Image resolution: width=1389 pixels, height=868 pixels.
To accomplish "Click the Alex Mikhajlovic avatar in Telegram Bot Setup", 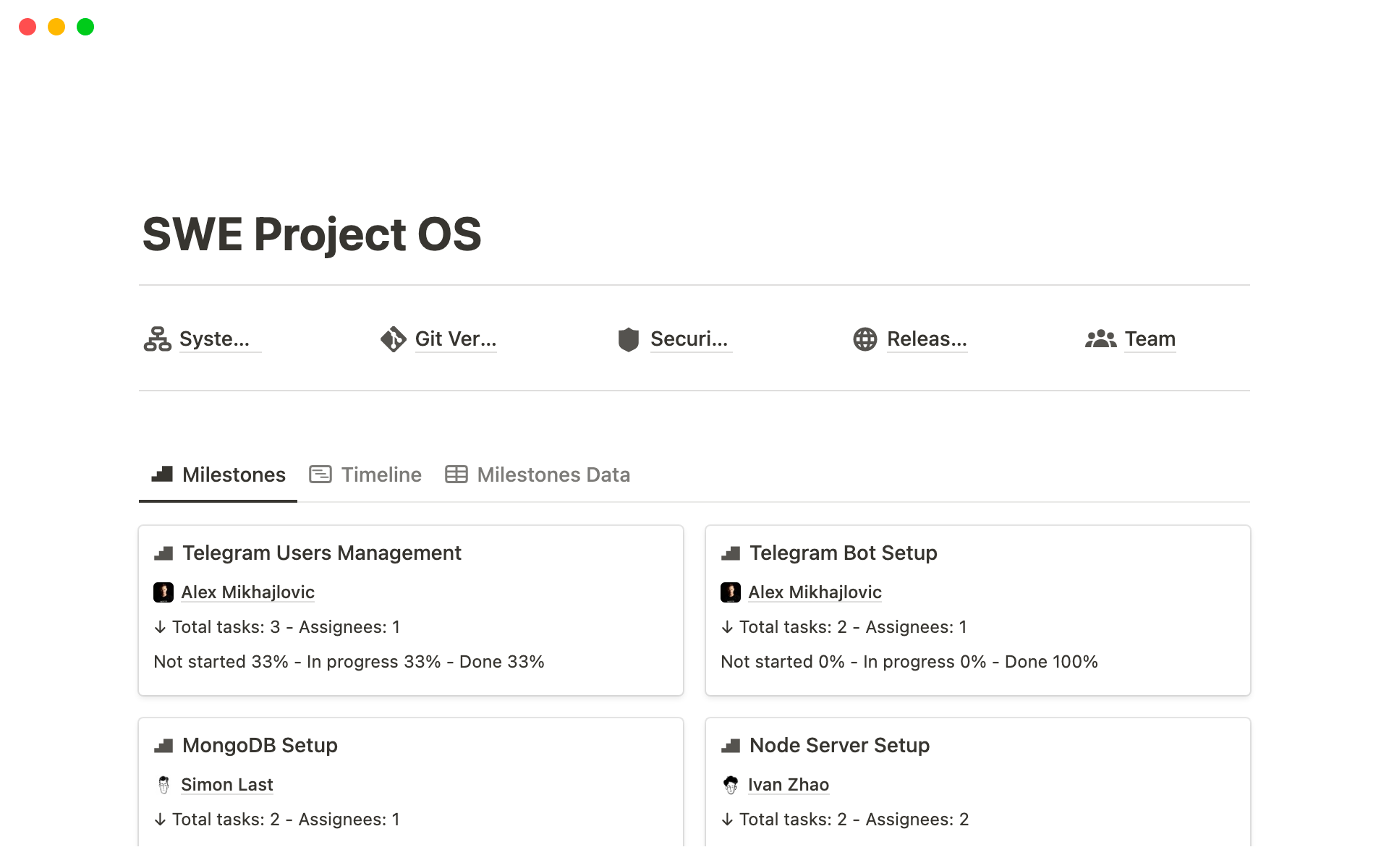I will click(731, 592).
